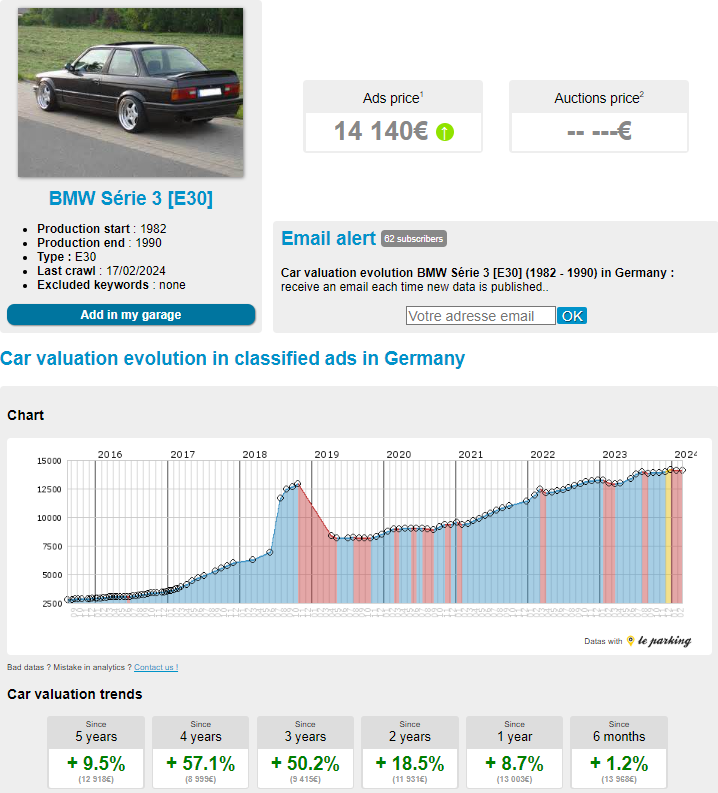
Task: Select the Since 6 months trend card
Action: click(x=619, y=752)
